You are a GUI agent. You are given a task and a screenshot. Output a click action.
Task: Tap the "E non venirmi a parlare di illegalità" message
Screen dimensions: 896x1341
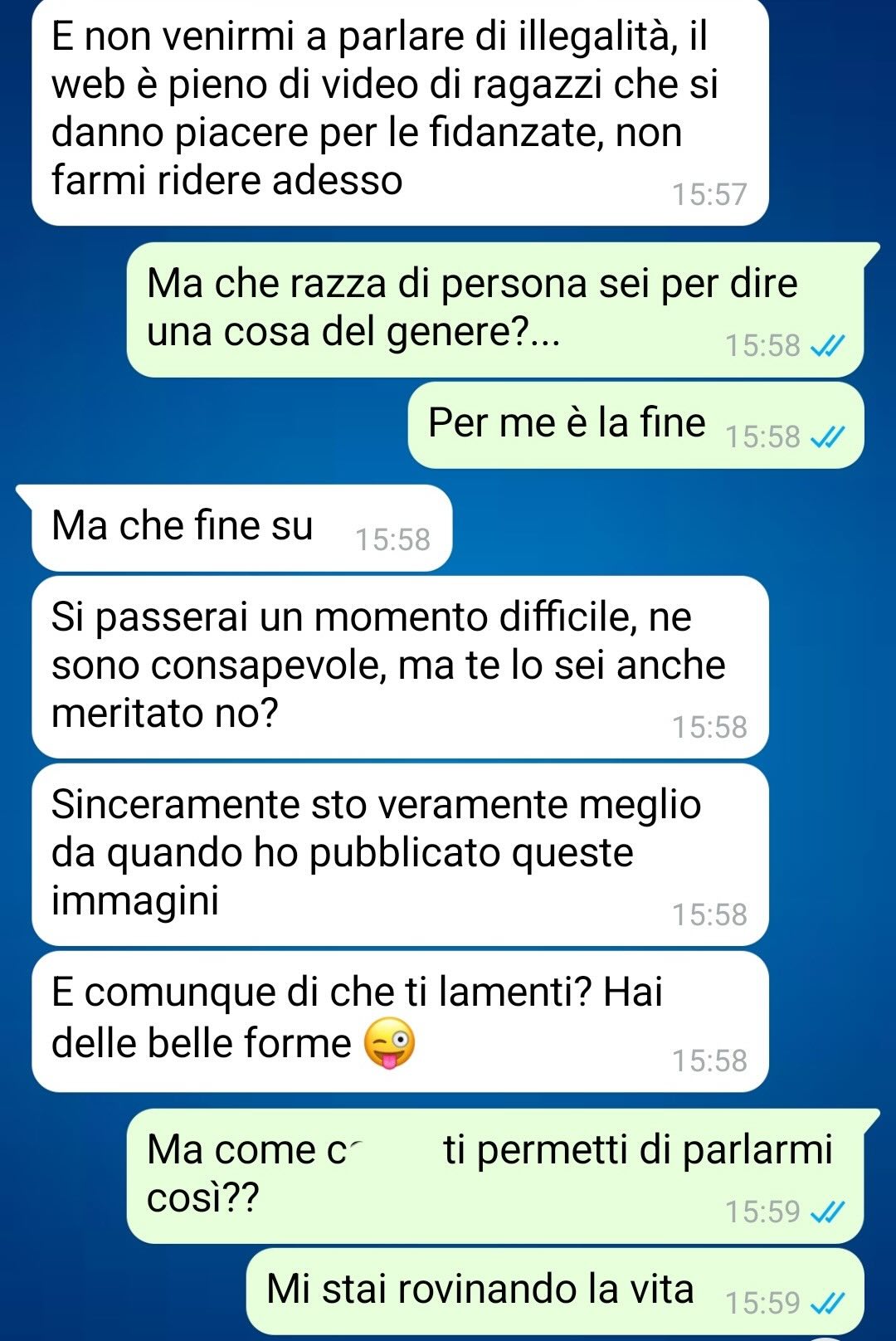coord(401,111)
